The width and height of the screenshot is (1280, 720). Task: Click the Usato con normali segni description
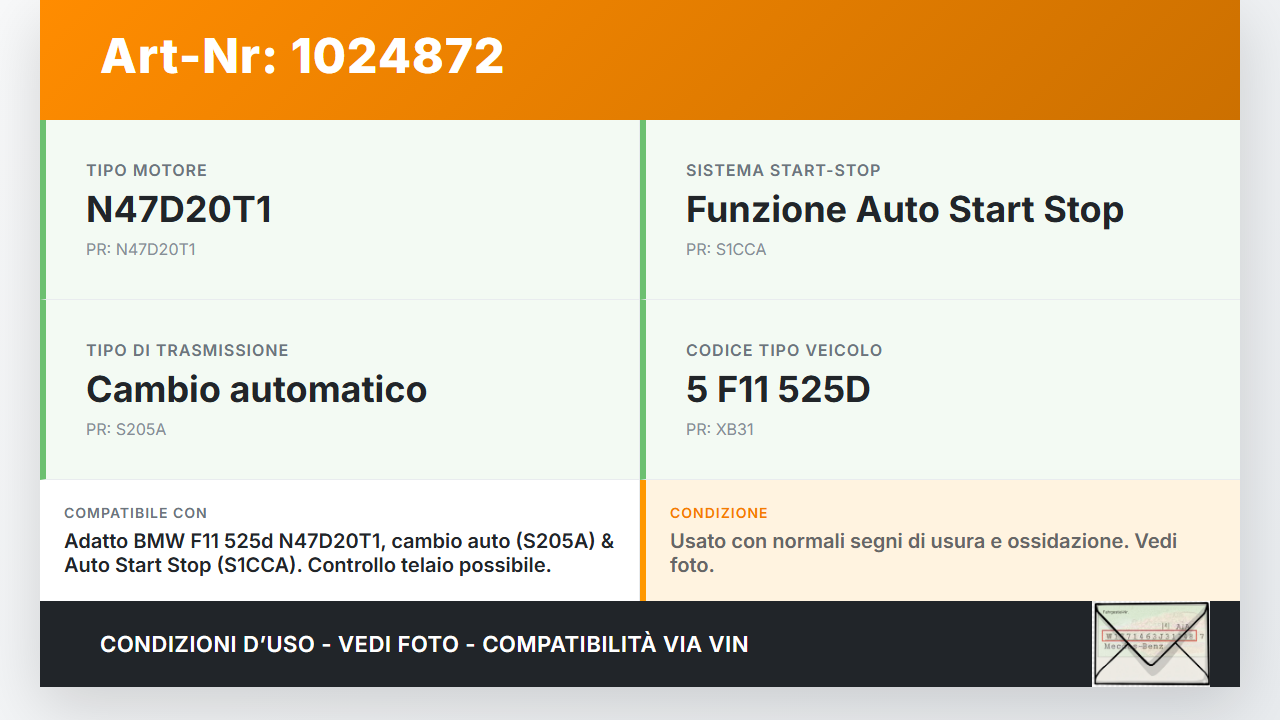coord(923,553)
